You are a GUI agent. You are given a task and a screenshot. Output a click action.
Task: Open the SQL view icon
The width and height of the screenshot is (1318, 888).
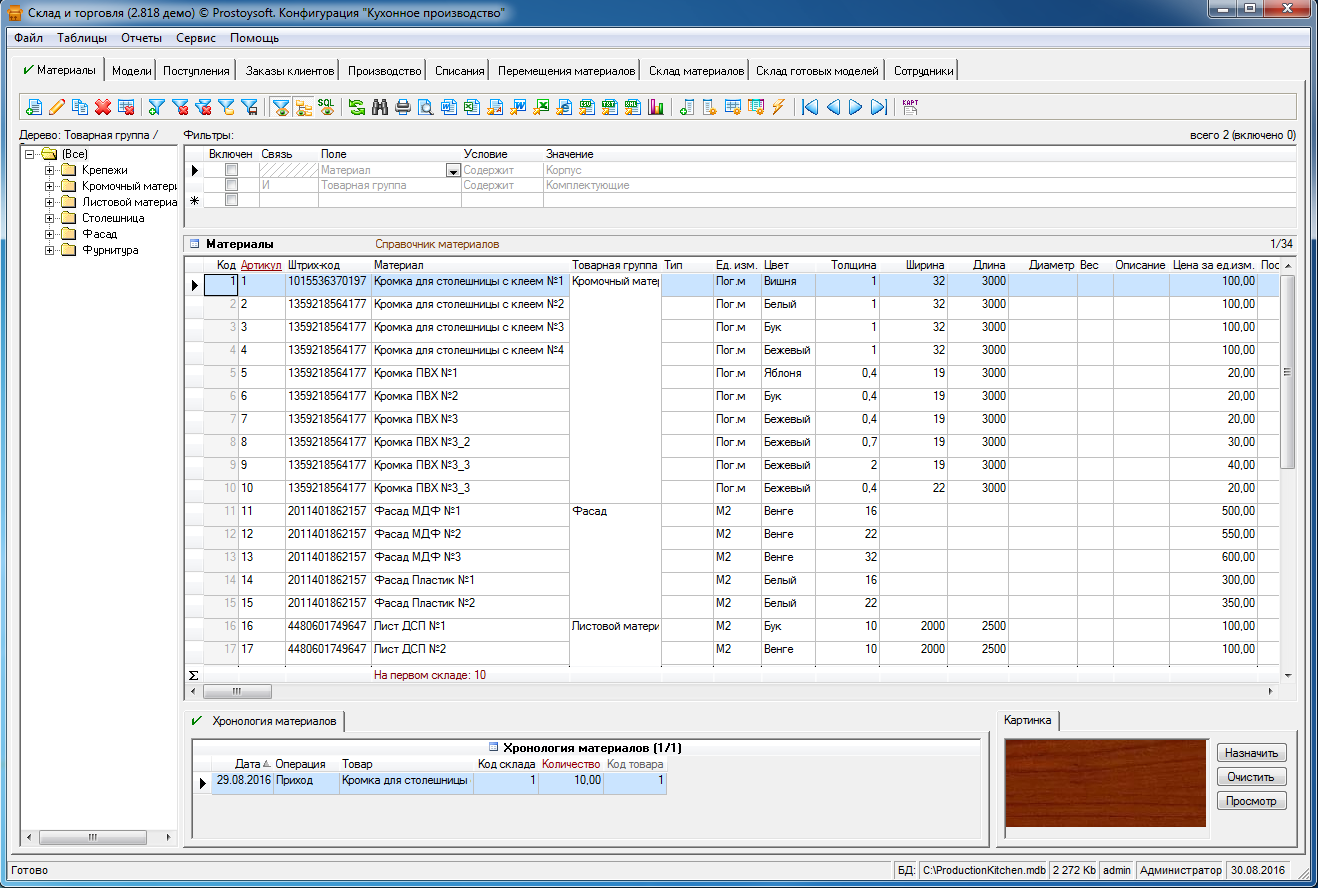pyautogui.click(x=326, y=106)
